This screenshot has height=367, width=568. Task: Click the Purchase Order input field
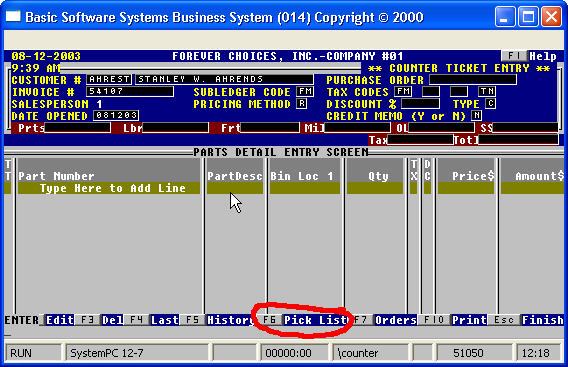click(x=473, y=79)
